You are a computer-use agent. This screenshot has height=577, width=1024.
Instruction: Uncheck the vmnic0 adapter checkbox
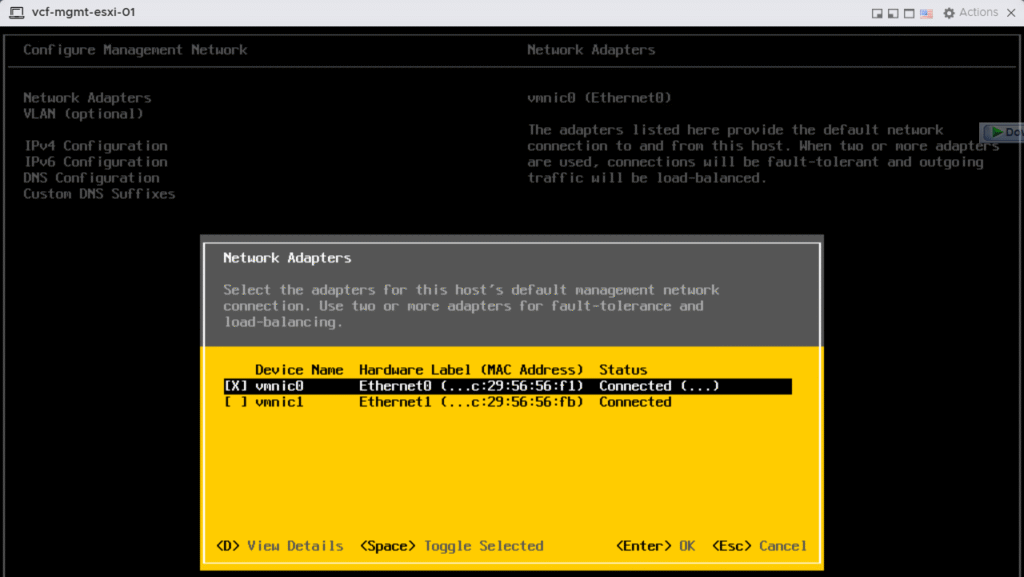235,386
